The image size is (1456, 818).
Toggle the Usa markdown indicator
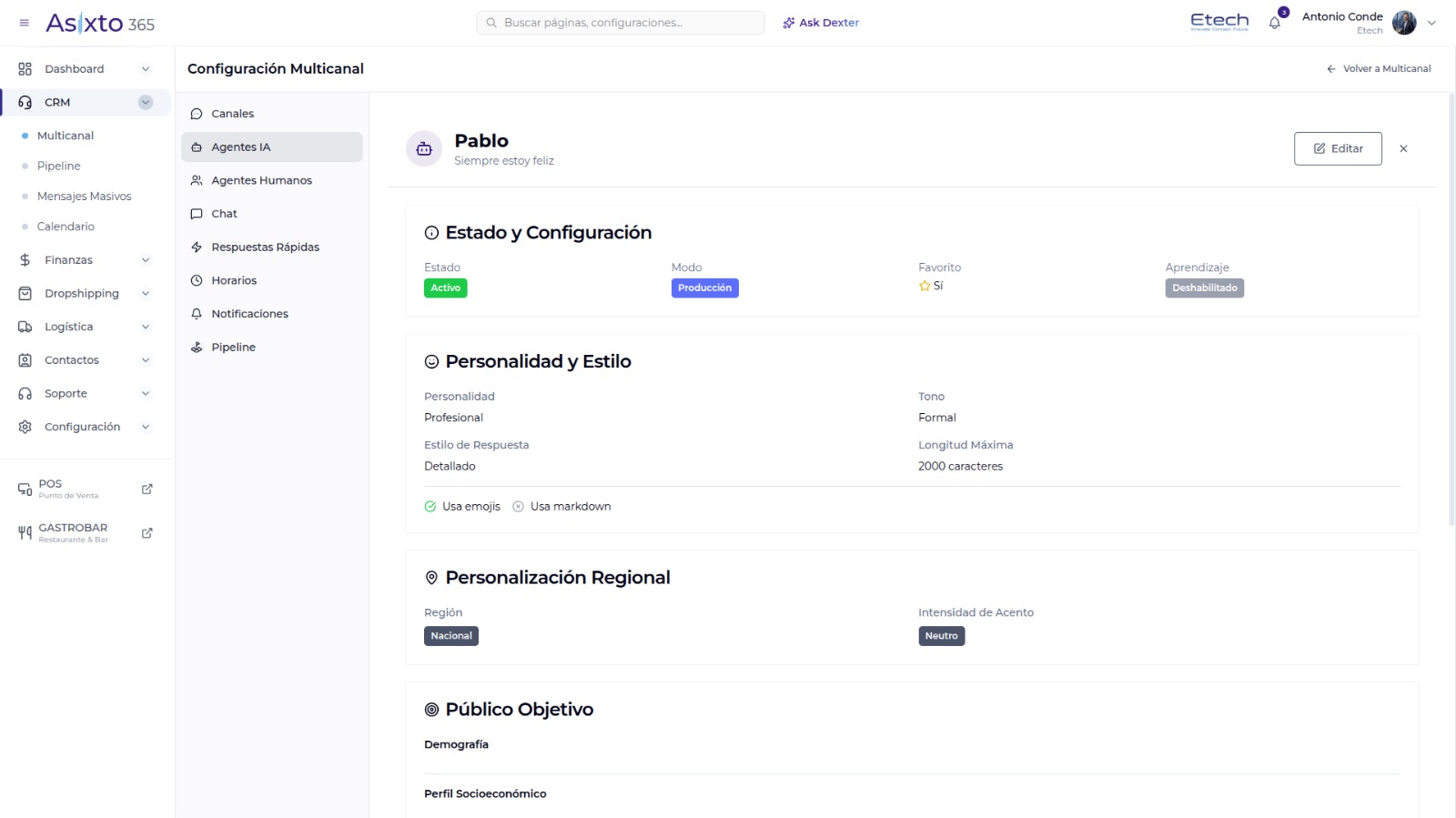click(x=518, y=507)
